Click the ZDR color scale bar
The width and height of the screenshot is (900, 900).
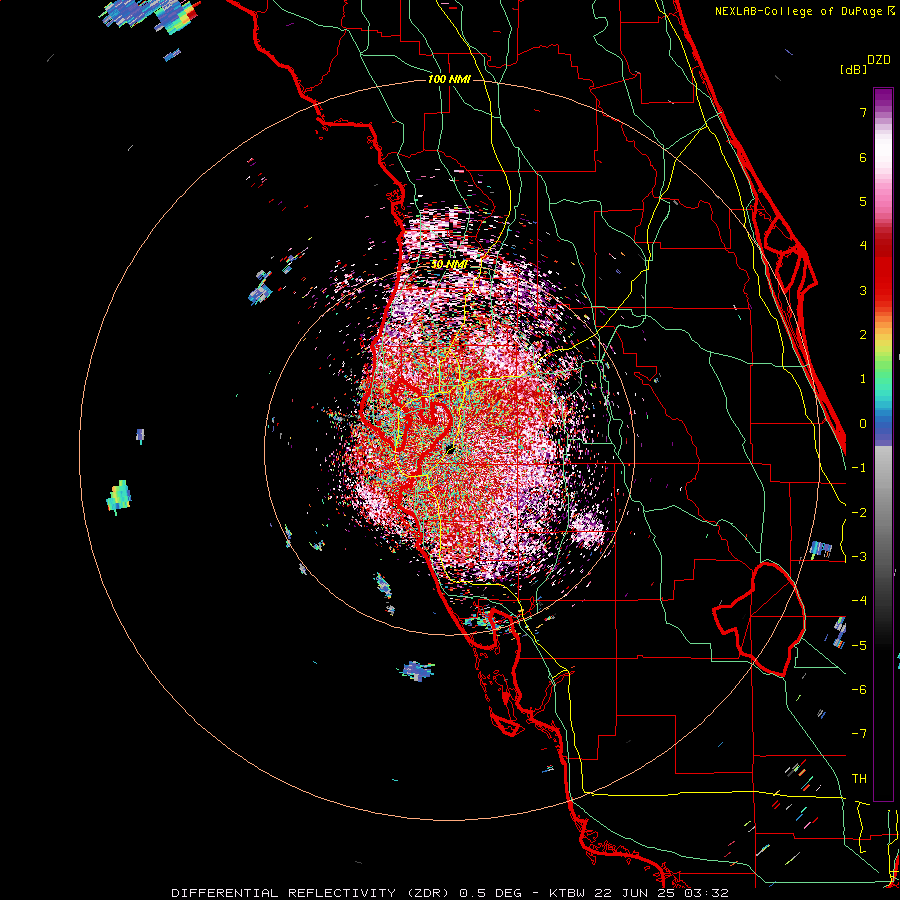(883, 444)
